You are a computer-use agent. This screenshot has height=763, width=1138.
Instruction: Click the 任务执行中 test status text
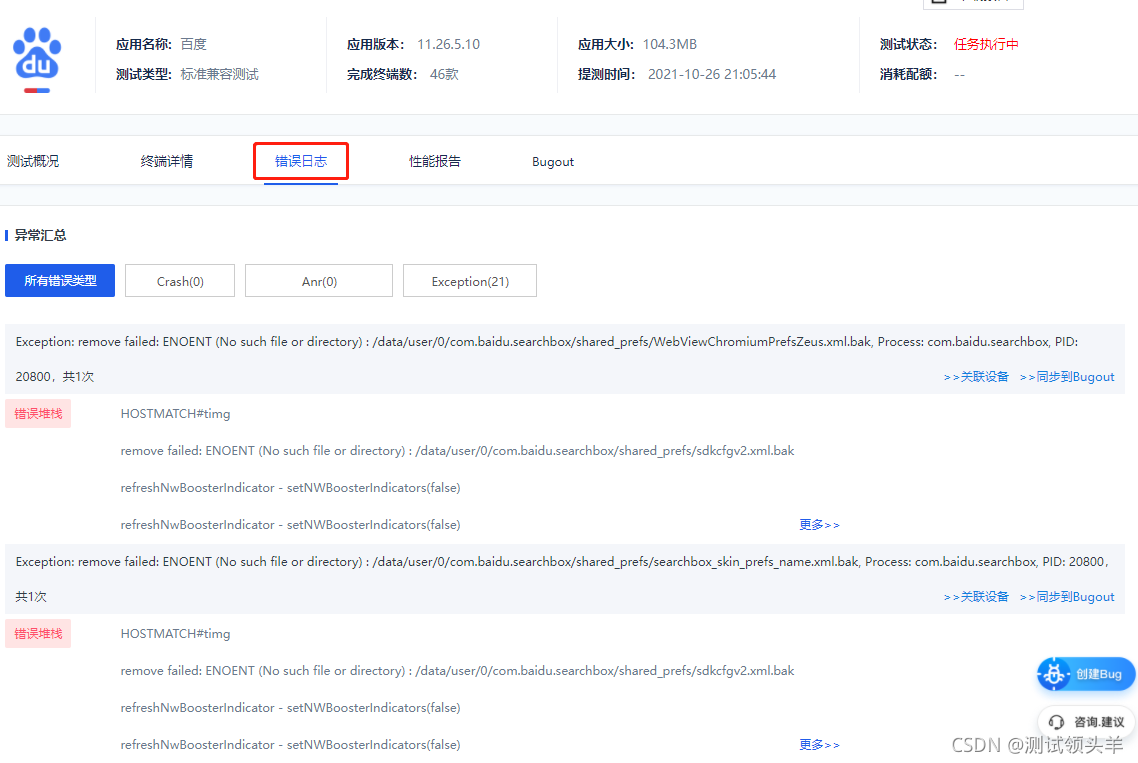(x=986, y=44)
